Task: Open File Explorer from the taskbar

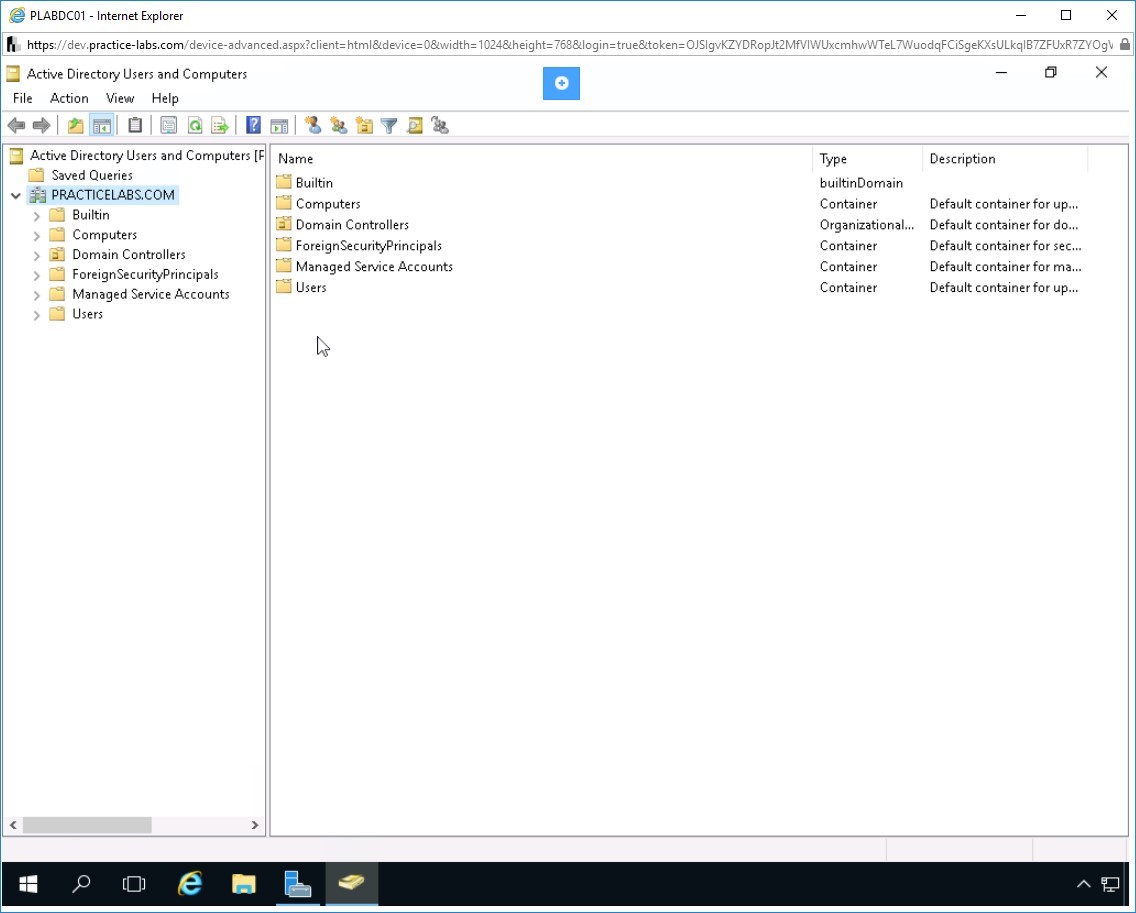Action: point(243,883)
